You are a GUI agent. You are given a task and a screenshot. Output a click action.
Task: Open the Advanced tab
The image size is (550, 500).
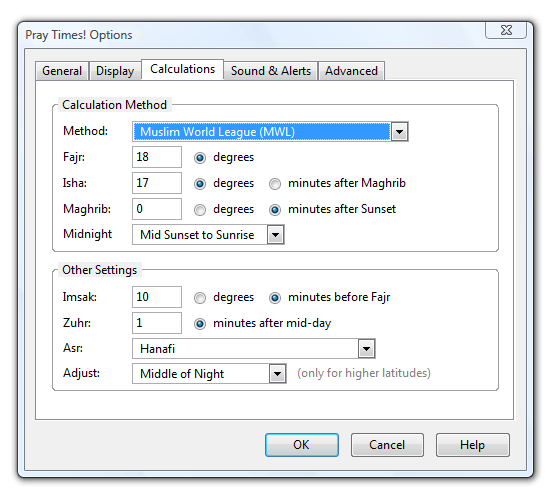[351, 71]
